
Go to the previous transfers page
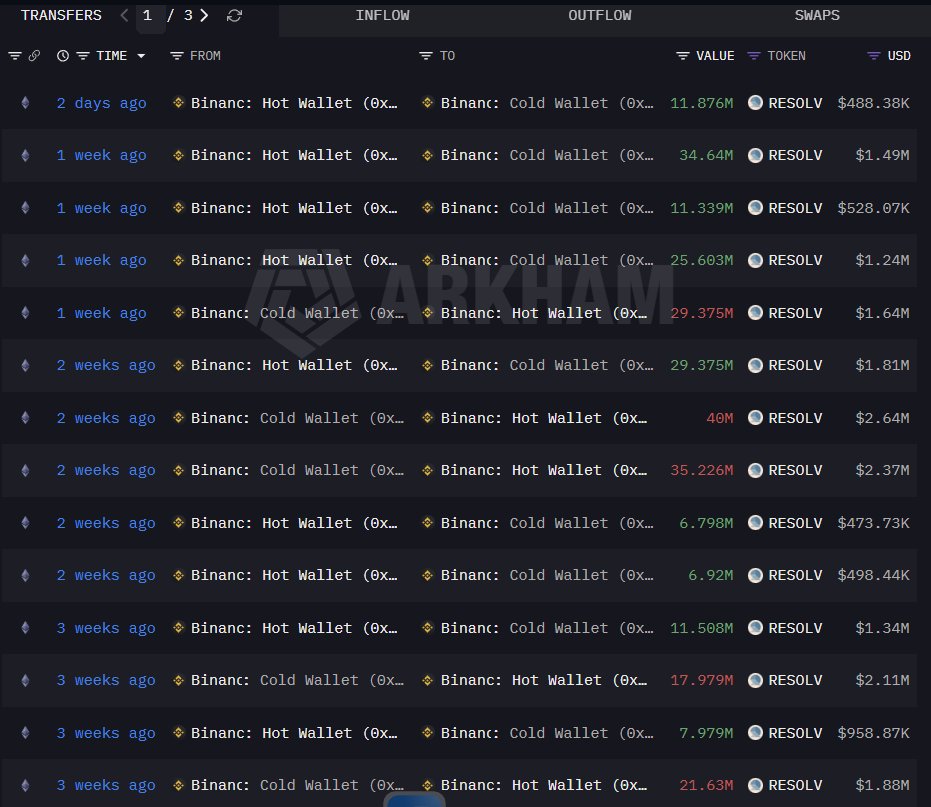pyautogui.click(x=124, y=15)
